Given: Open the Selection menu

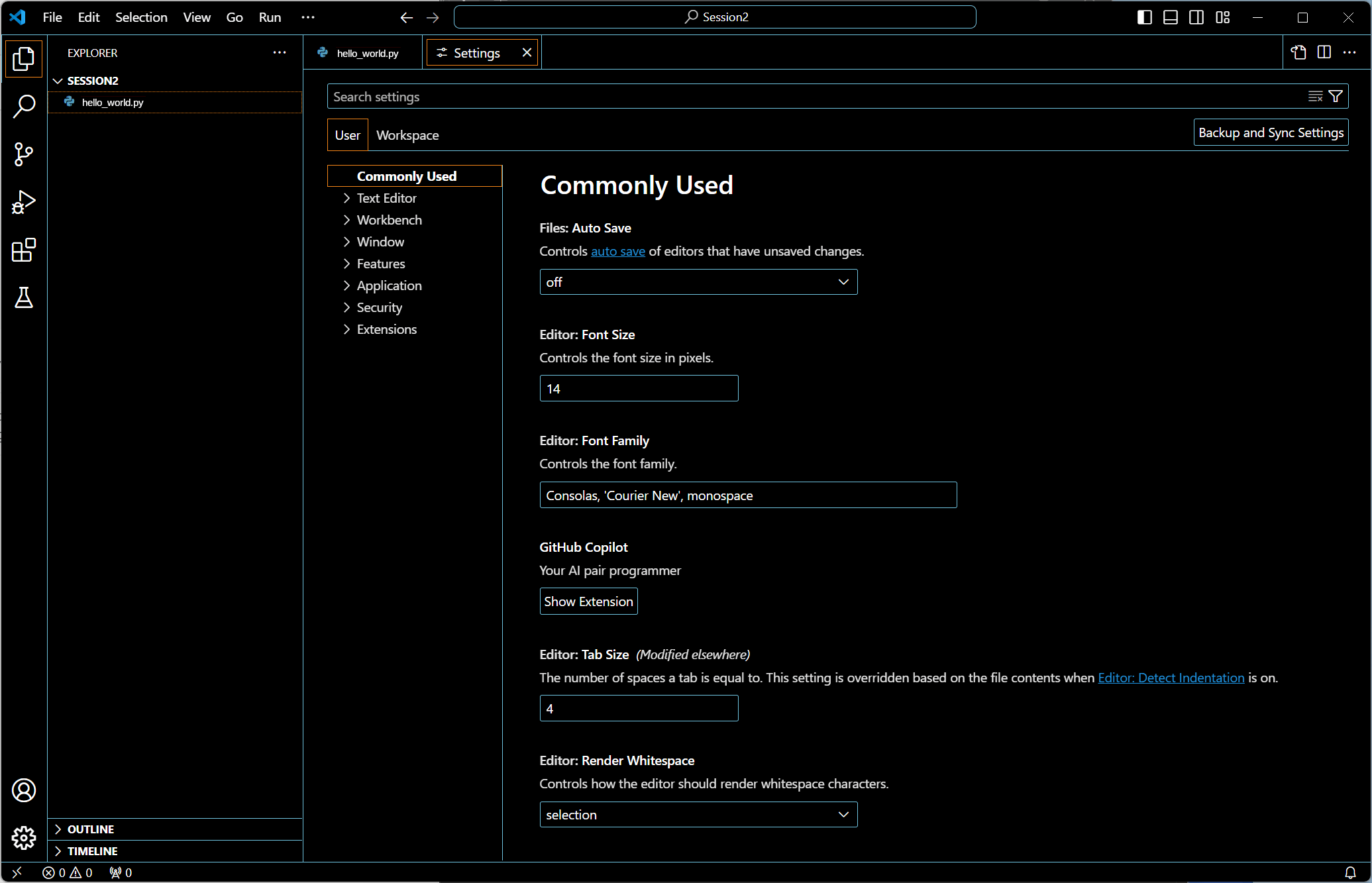Looking at the screenshot, I should 141,17.
